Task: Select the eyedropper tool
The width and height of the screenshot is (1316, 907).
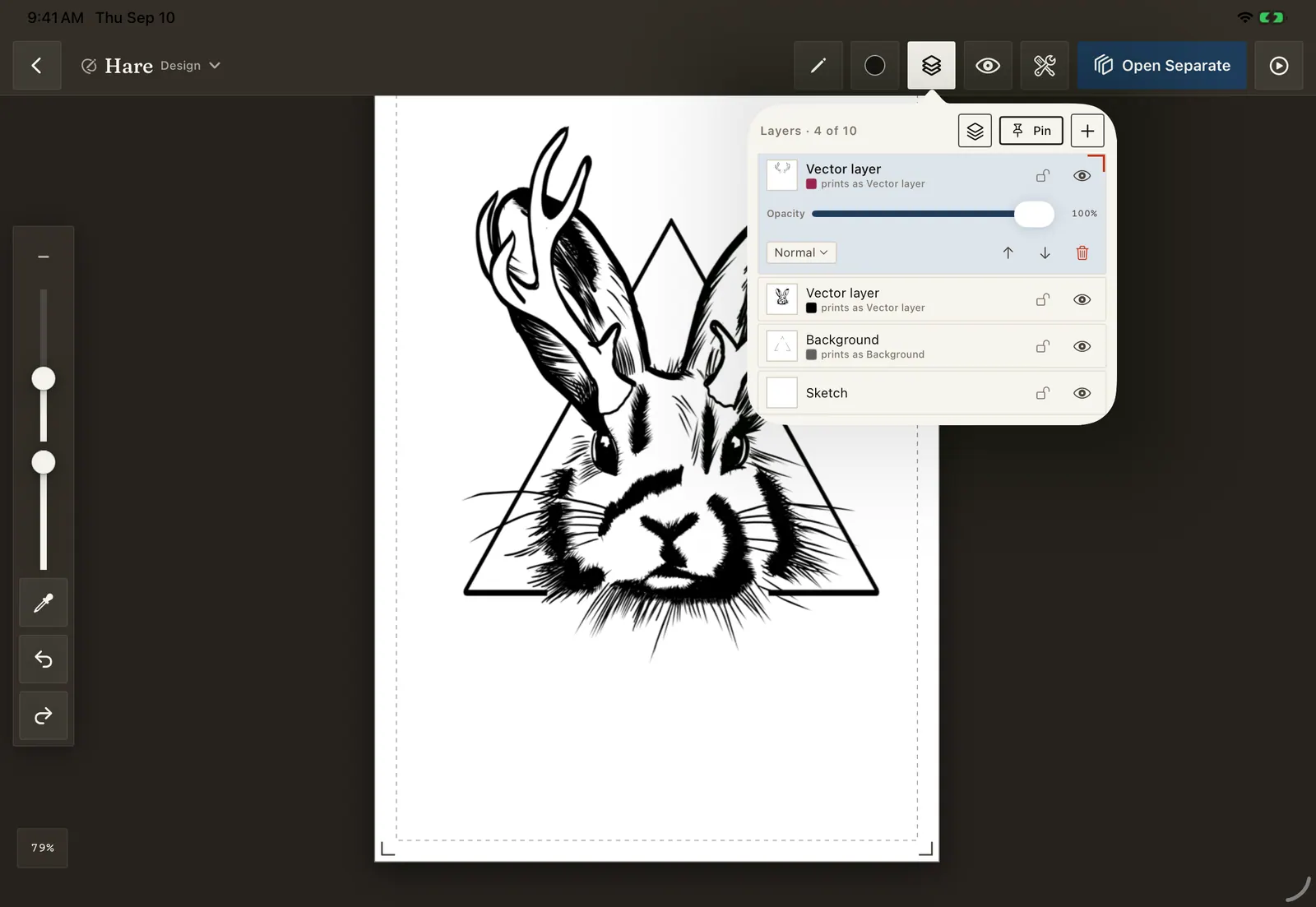Action: (x=44, y=603)
